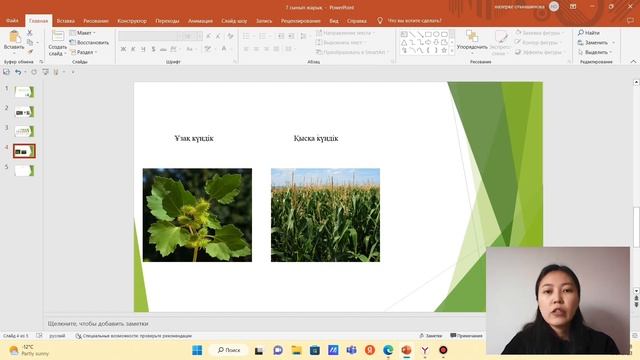This screenshot has width=640, height=360.
Task: Switch to the View (Вид) tab
Action: (x=334, y=20)
